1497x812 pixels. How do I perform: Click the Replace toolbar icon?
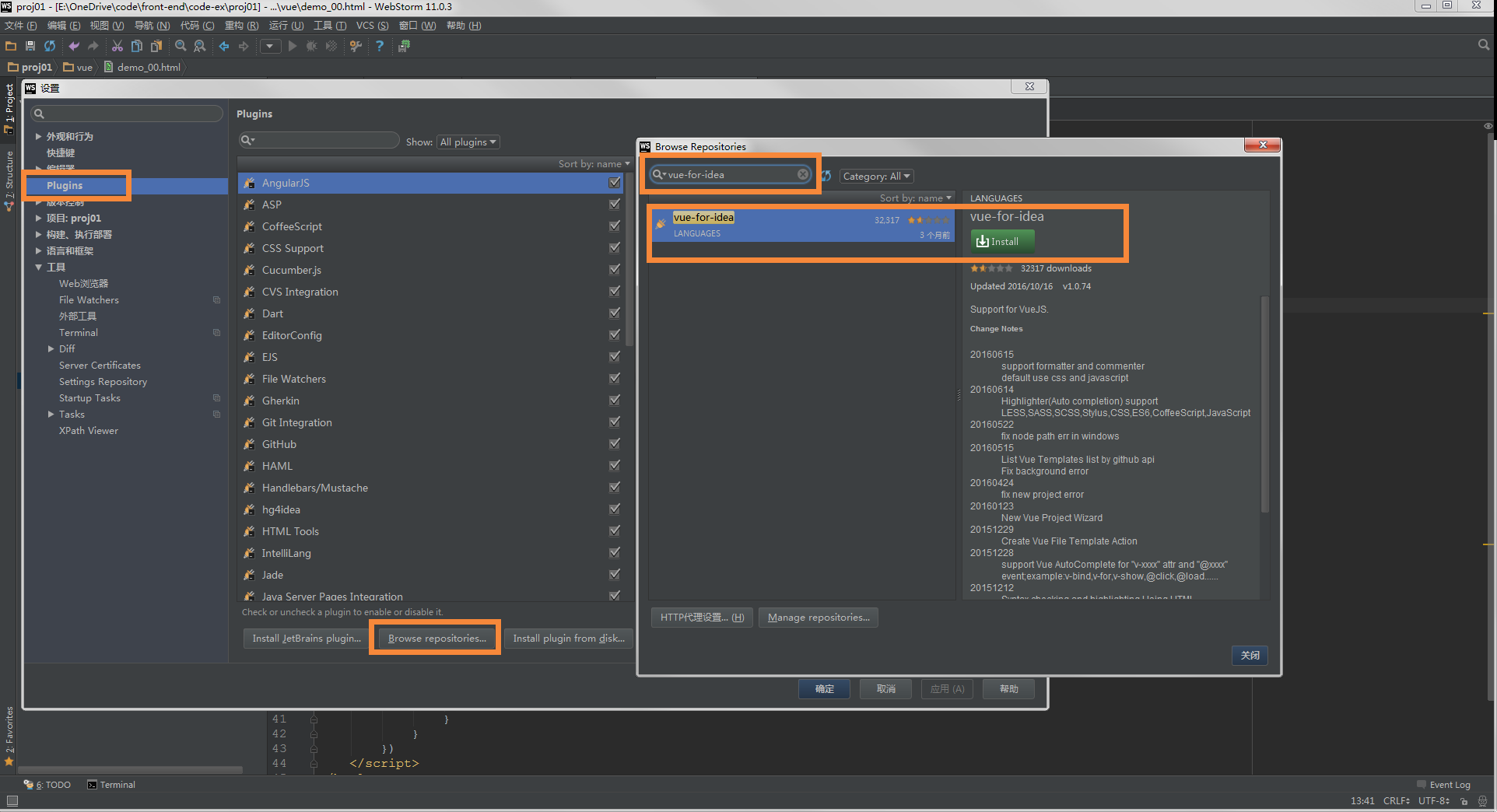point(200,46)
